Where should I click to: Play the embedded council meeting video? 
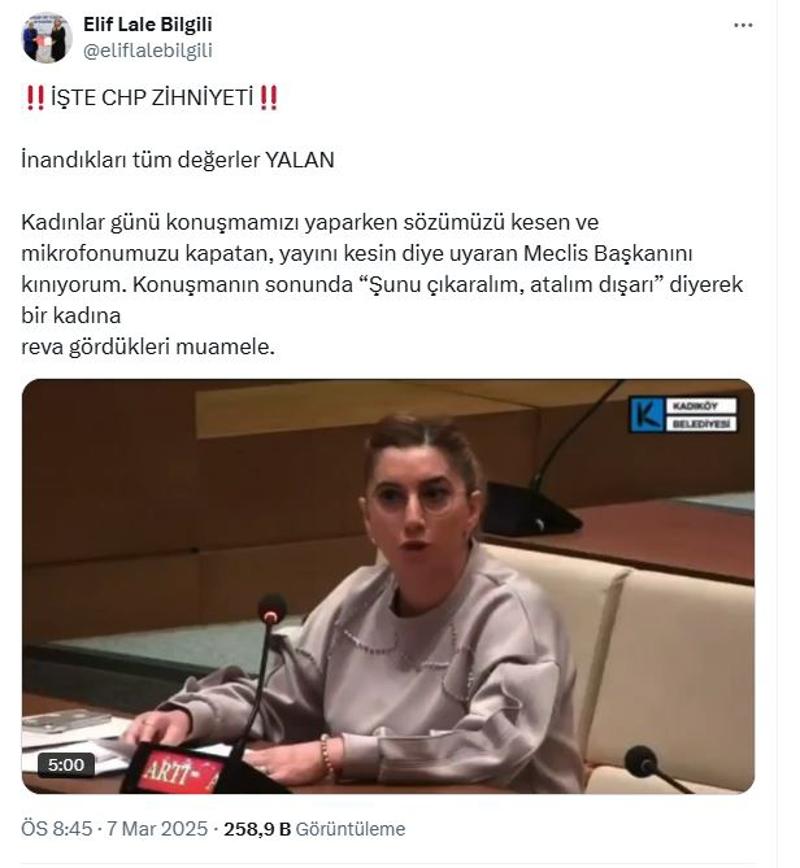pyautogui.click(x=388, y=586)
